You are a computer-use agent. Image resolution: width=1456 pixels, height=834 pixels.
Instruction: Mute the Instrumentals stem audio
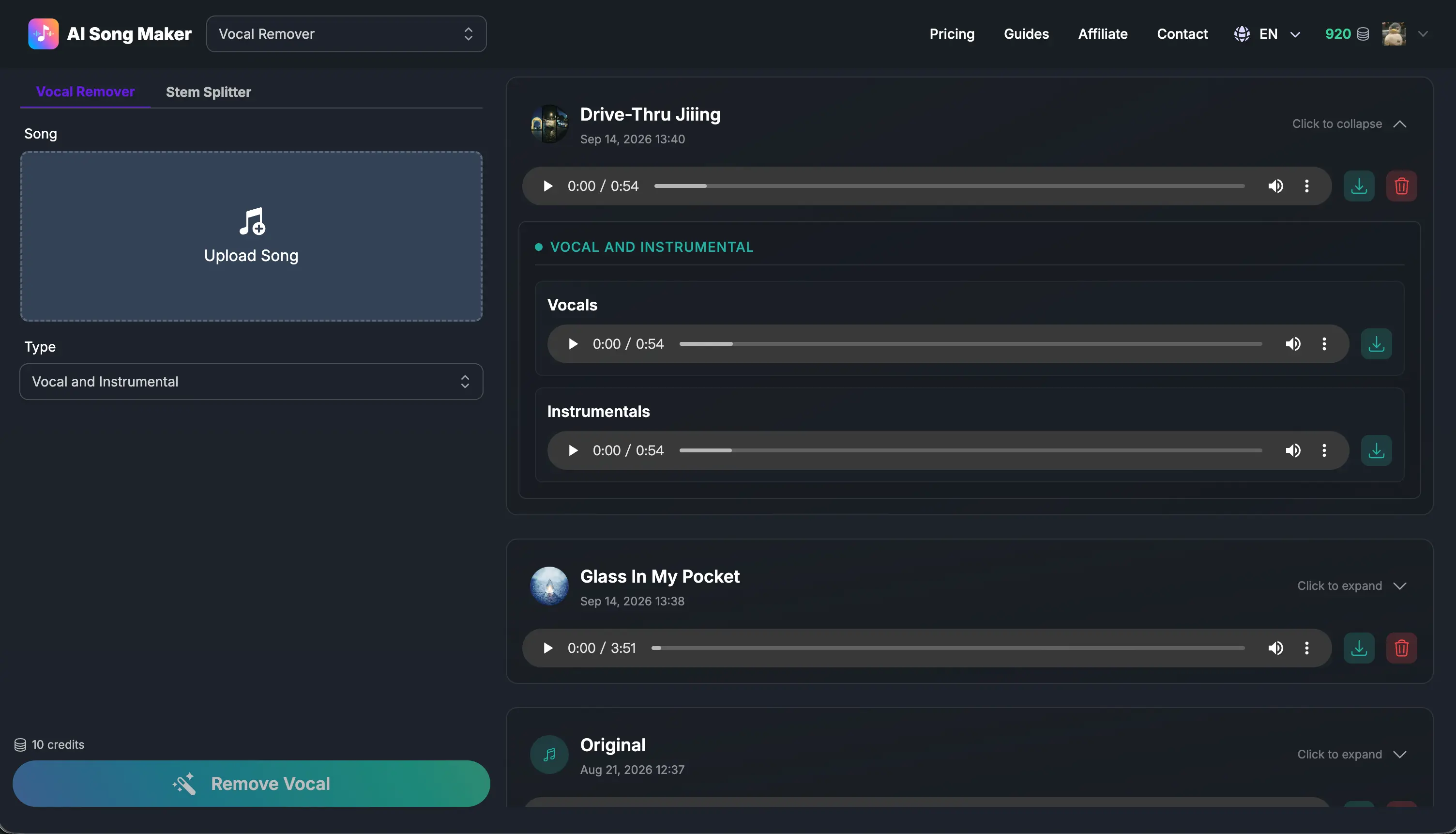point(1293,451)
